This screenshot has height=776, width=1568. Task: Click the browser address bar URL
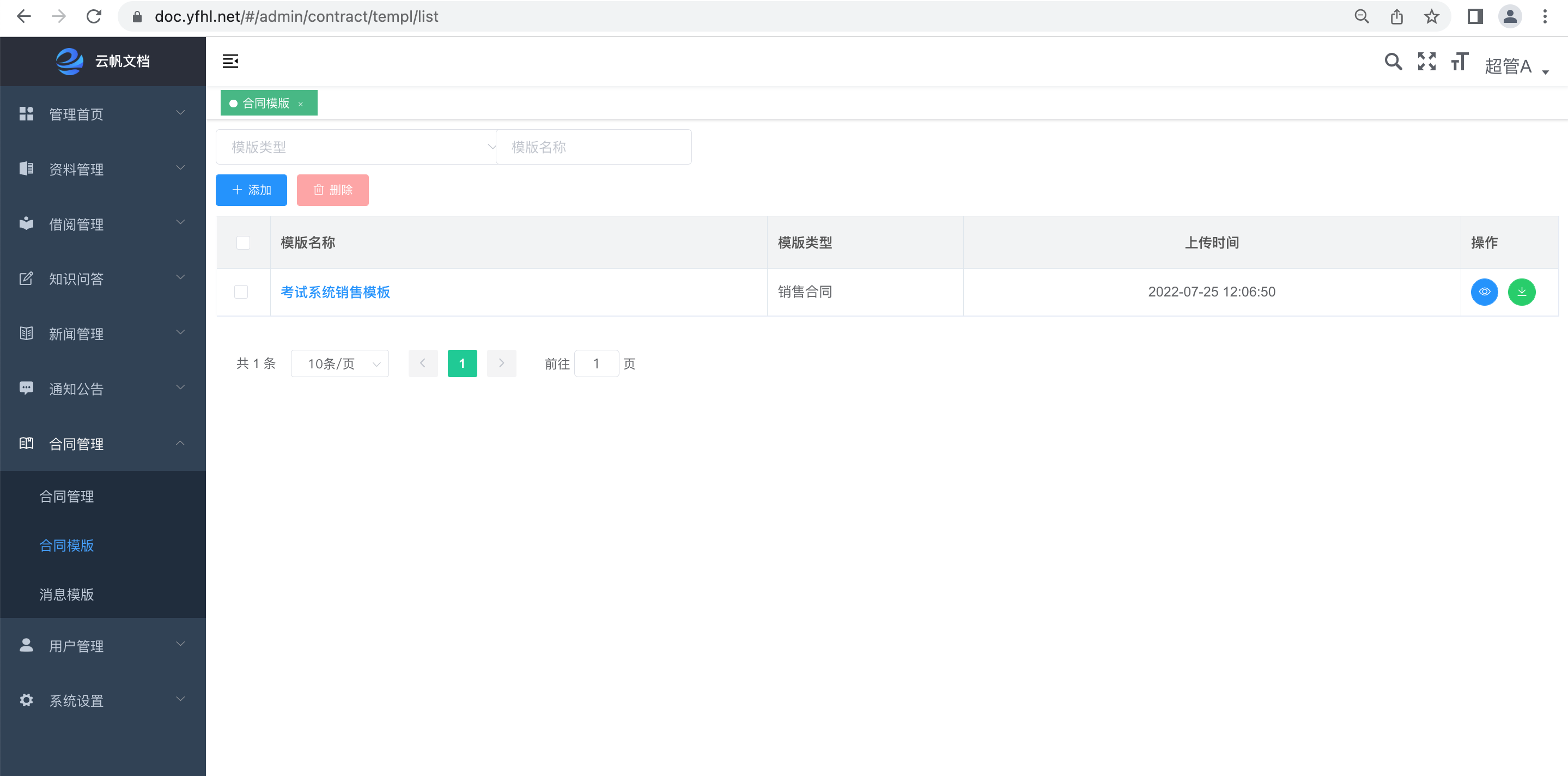point(296,16)
